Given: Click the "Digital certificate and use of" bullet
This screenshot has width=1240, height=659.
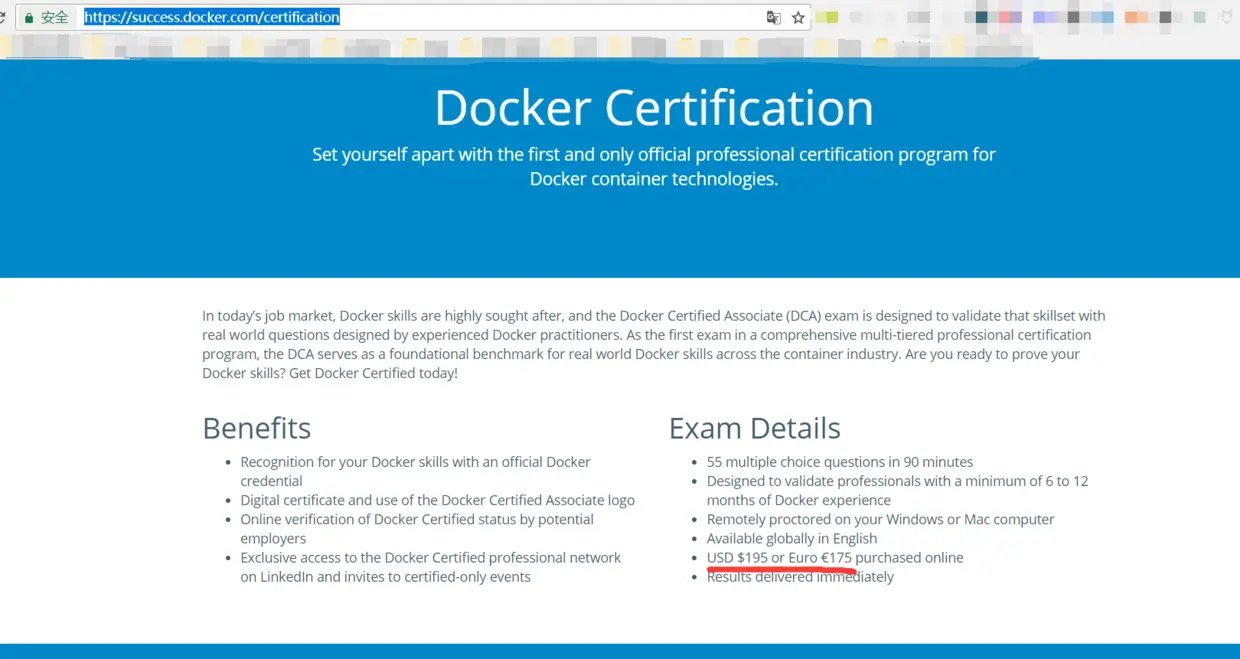Looking at the screenshot, I should 438,500.
